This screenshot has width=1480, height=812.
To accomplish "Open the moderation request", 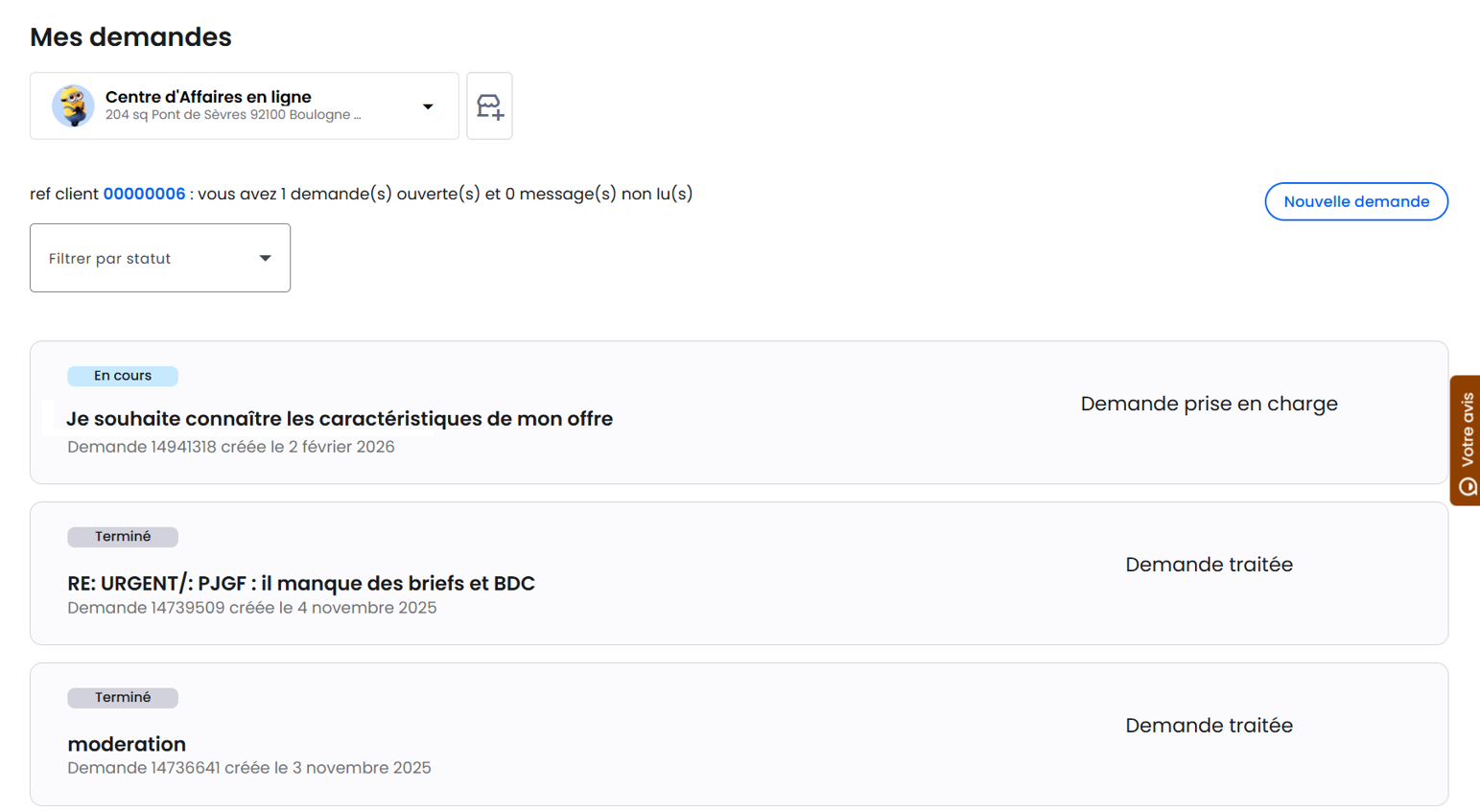I will coord(127,744).
